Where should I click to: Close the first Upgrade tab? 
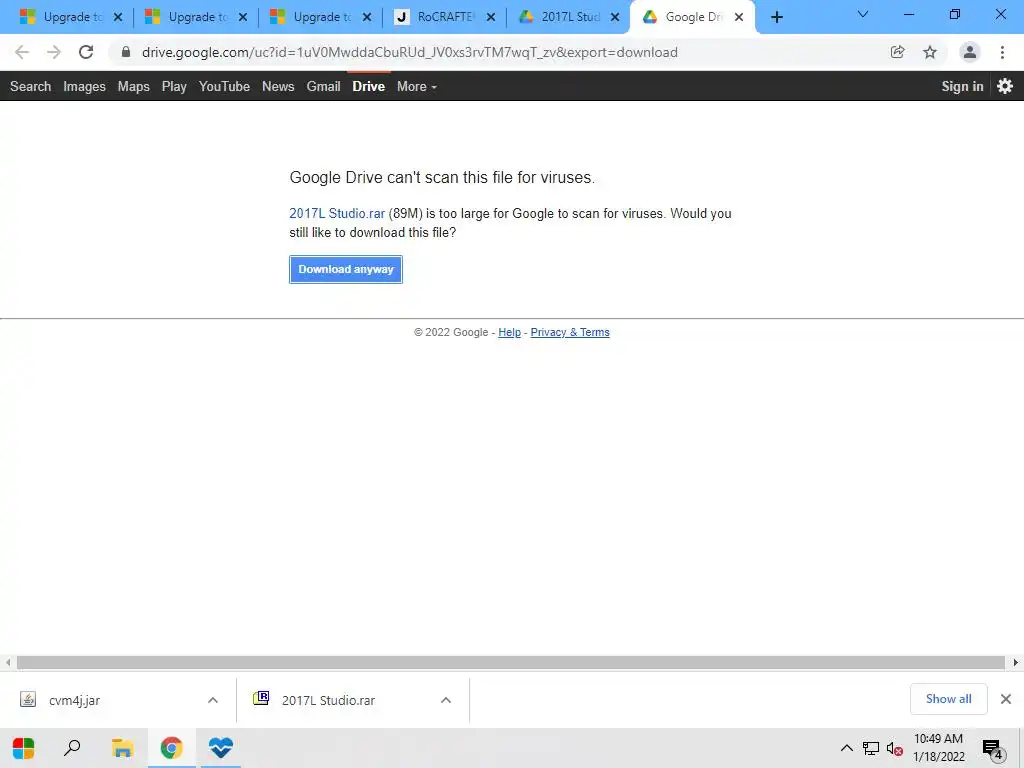[118, 17]
